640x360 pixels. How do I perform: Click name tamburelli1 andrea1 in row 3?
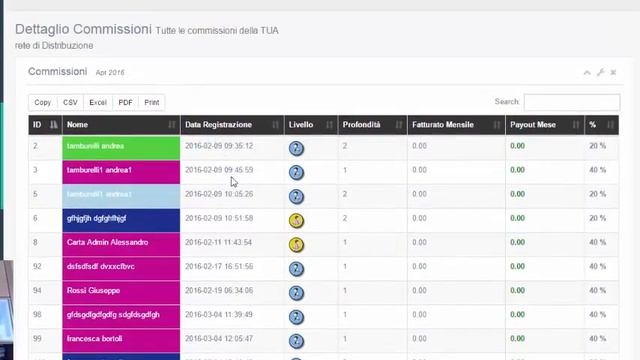coord(99,170)
